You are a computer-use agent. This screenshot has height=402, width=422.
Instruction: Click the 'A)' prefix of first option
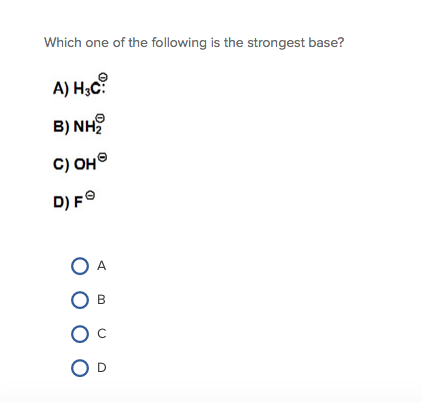61,89
